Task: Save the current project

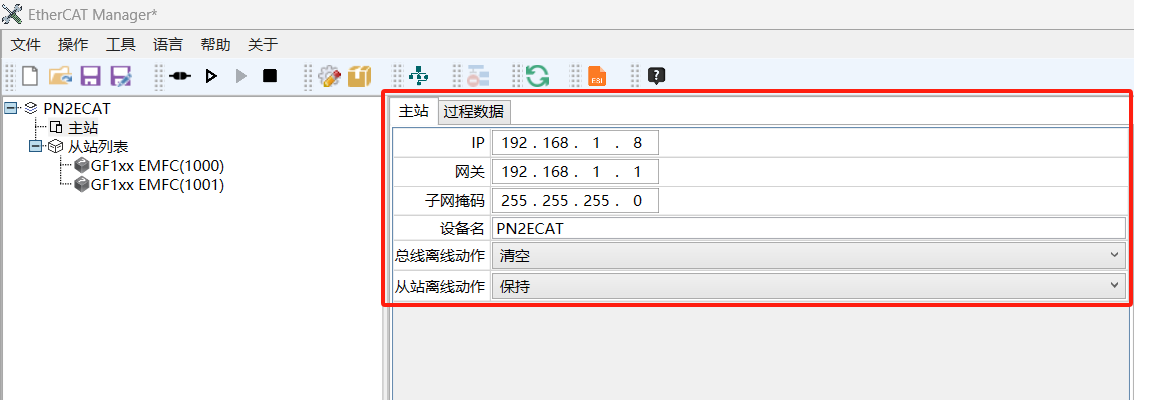Action: point(90,75)
